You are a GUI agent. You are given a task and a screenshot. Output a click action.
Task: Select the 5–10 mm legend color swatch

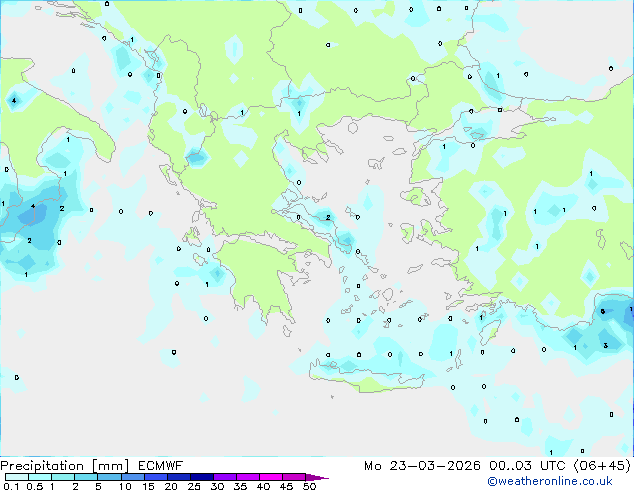[x=109, y=477]
